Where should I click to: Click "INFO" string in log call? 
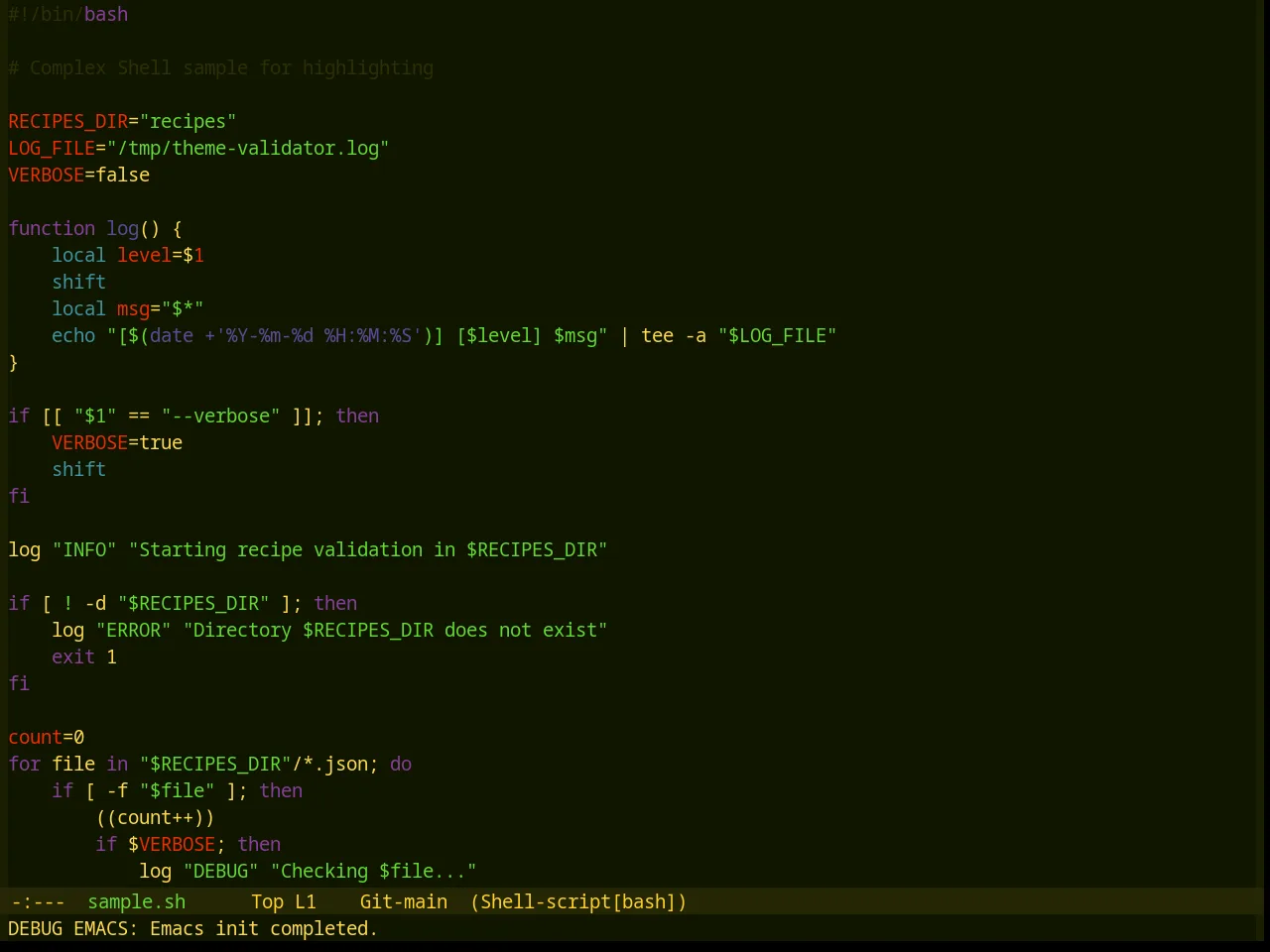pos(84,549)
